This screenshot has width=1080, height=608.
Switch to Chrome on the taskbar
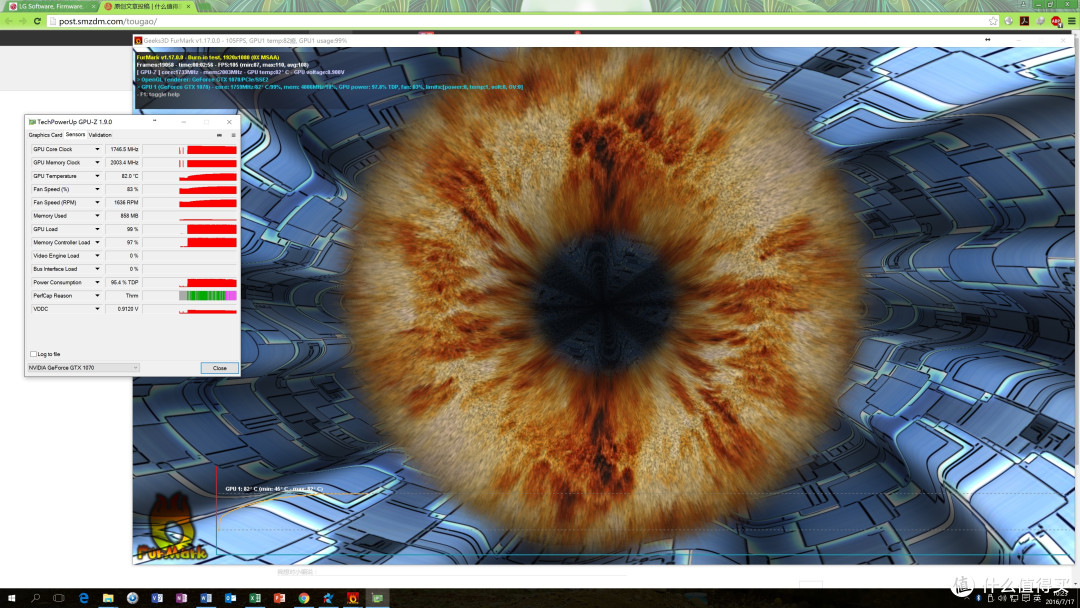[x=304, y=598]
